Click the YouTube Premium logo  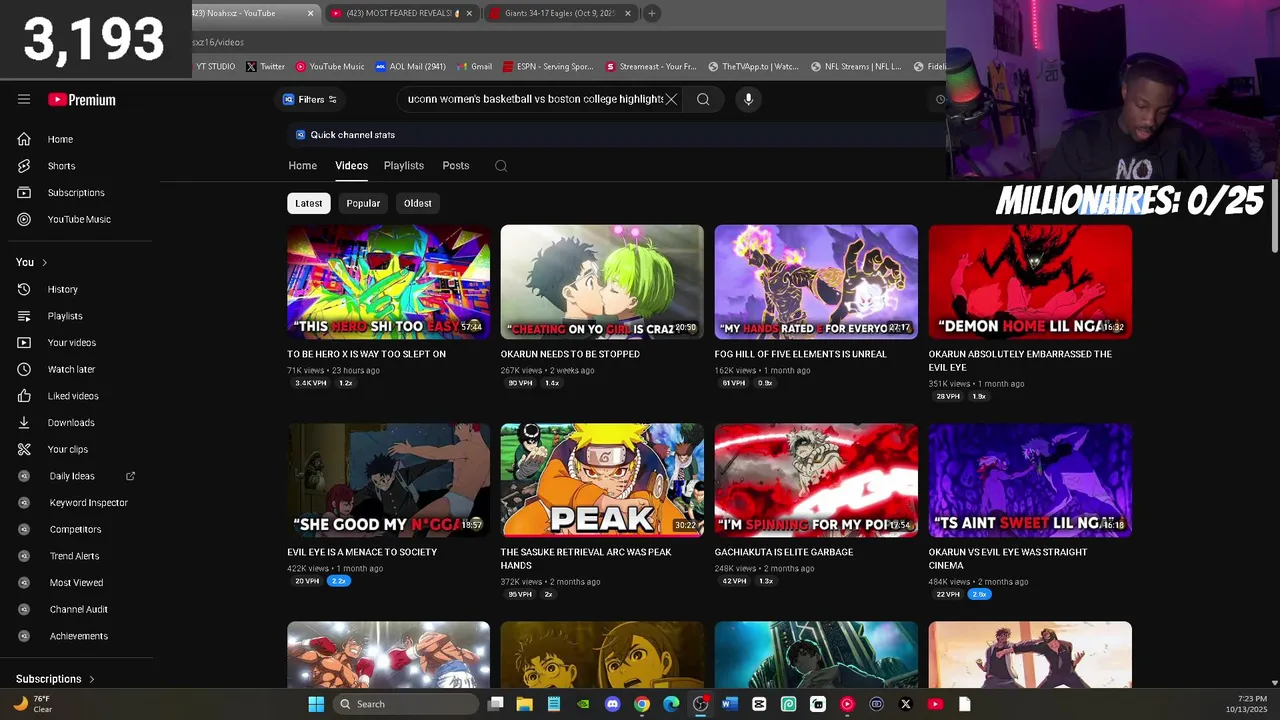pyautogui.click(x=82, y=100)
